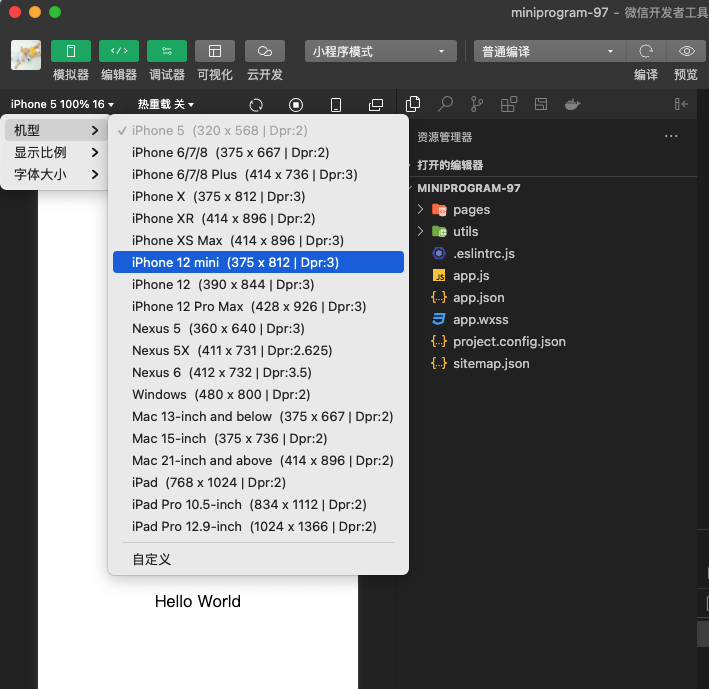This screenshot has height=689, width=709.
Task: Select iPhone 12 mini device option
Action: pos(258,262)
